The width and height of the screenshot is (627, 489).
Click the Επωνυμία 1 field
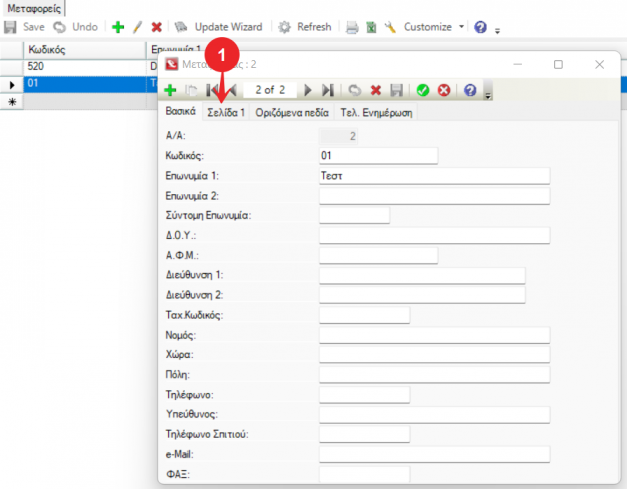(434, 176)
